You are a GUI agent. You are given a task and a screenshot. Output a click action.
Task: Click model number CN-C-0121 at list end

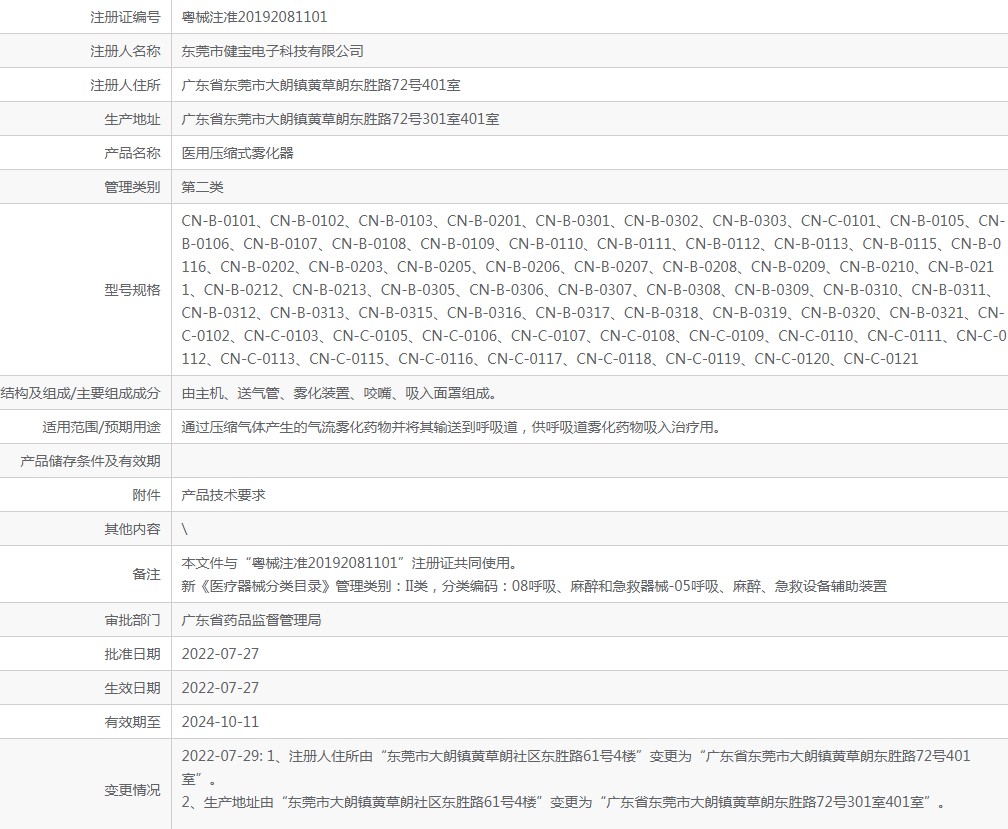881,359
